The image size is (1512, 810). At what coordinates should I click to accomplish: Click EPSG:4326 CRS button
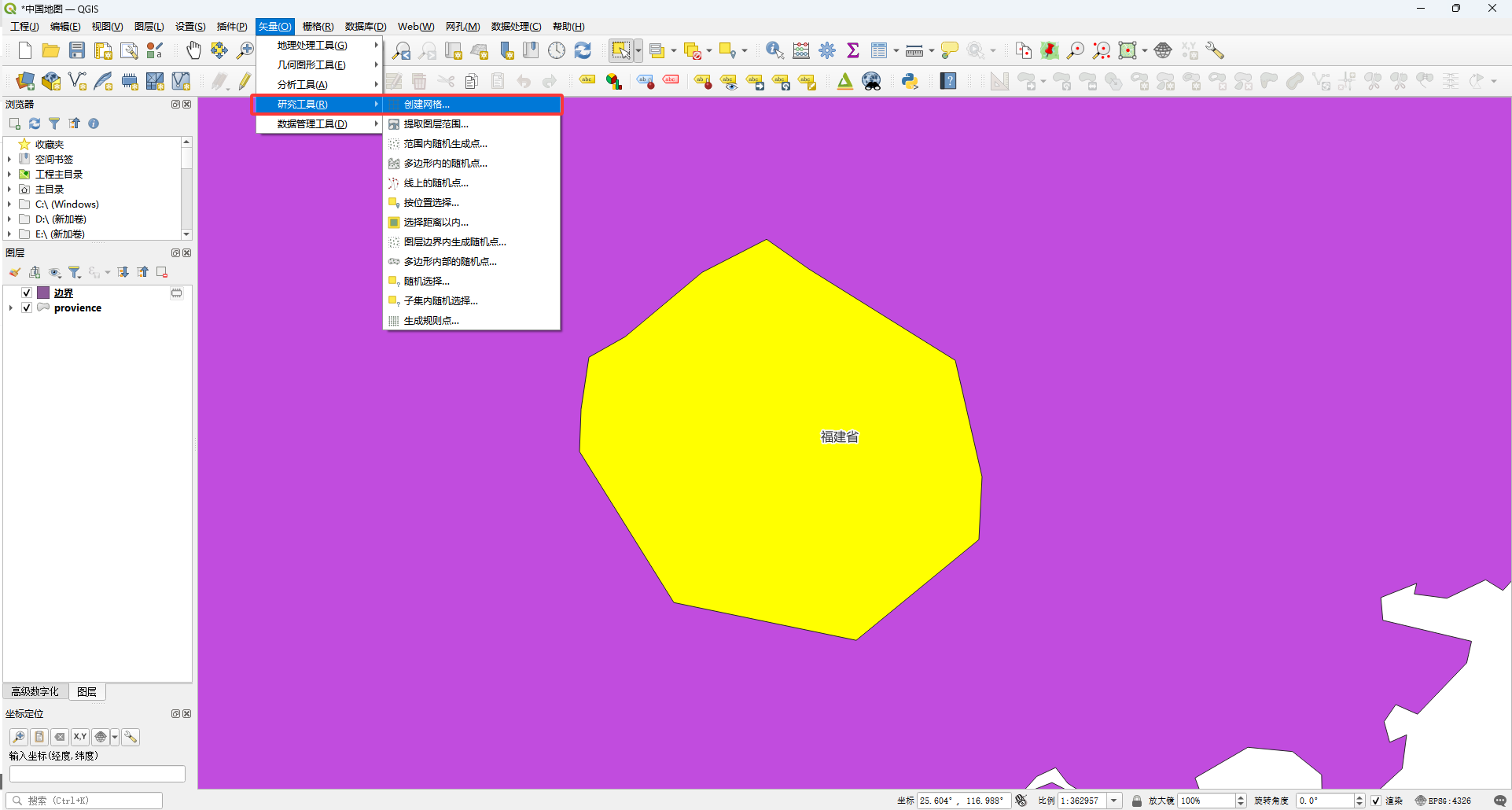[1444, 801]
